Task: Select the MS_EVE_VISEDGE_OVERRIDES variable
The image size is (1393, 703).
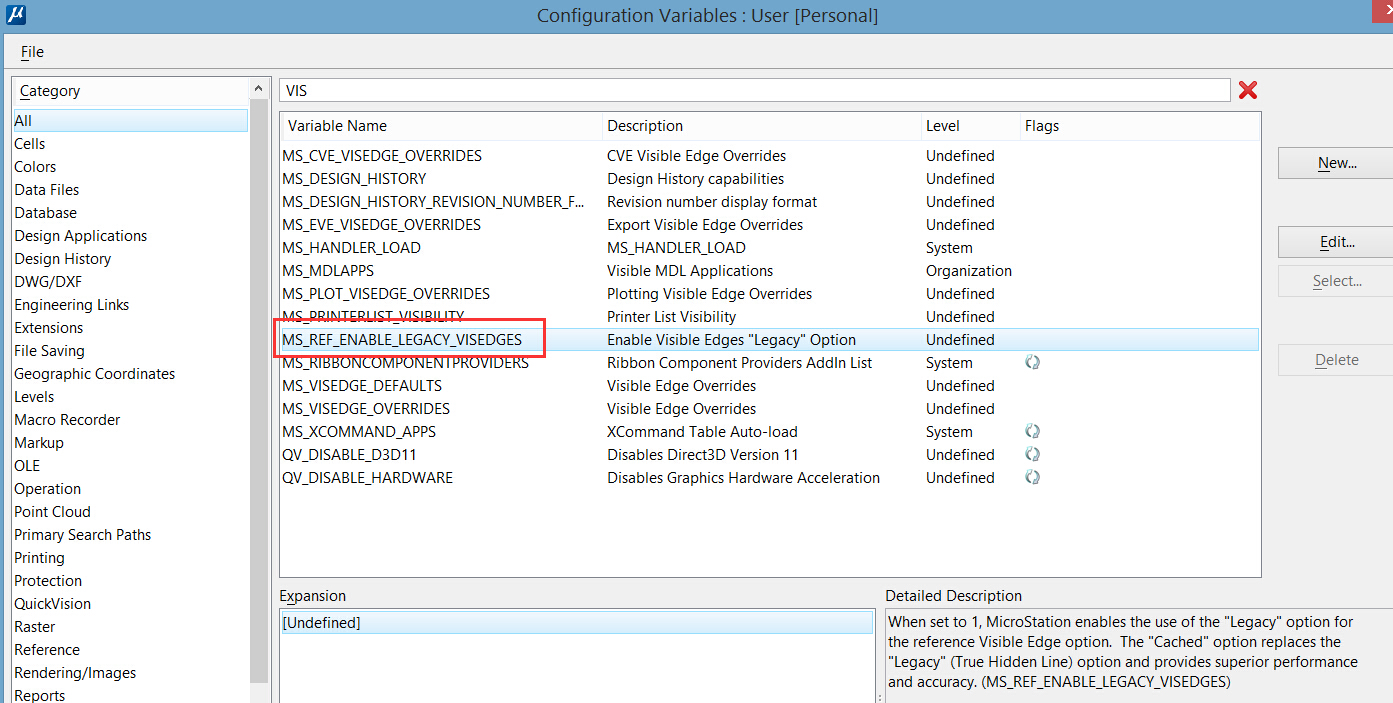Action: (x=381, y=225)
